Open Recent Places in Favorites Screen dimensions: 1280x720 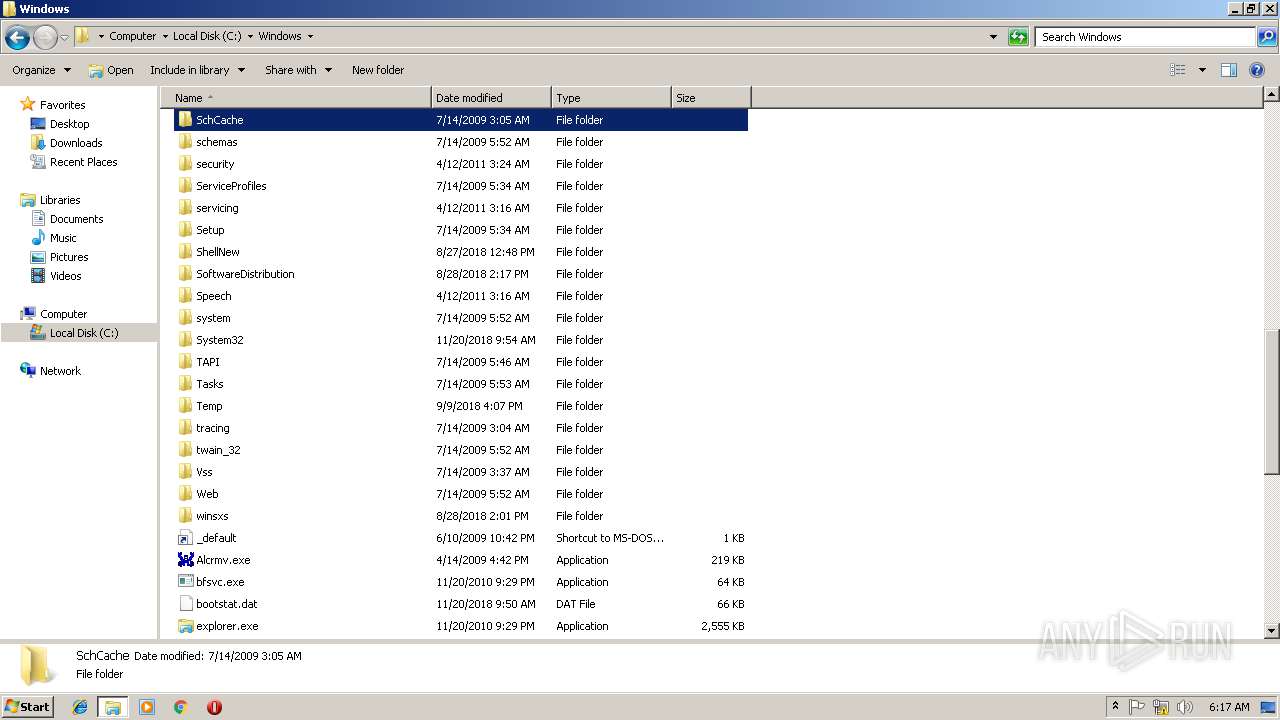[x=83, y=162]
